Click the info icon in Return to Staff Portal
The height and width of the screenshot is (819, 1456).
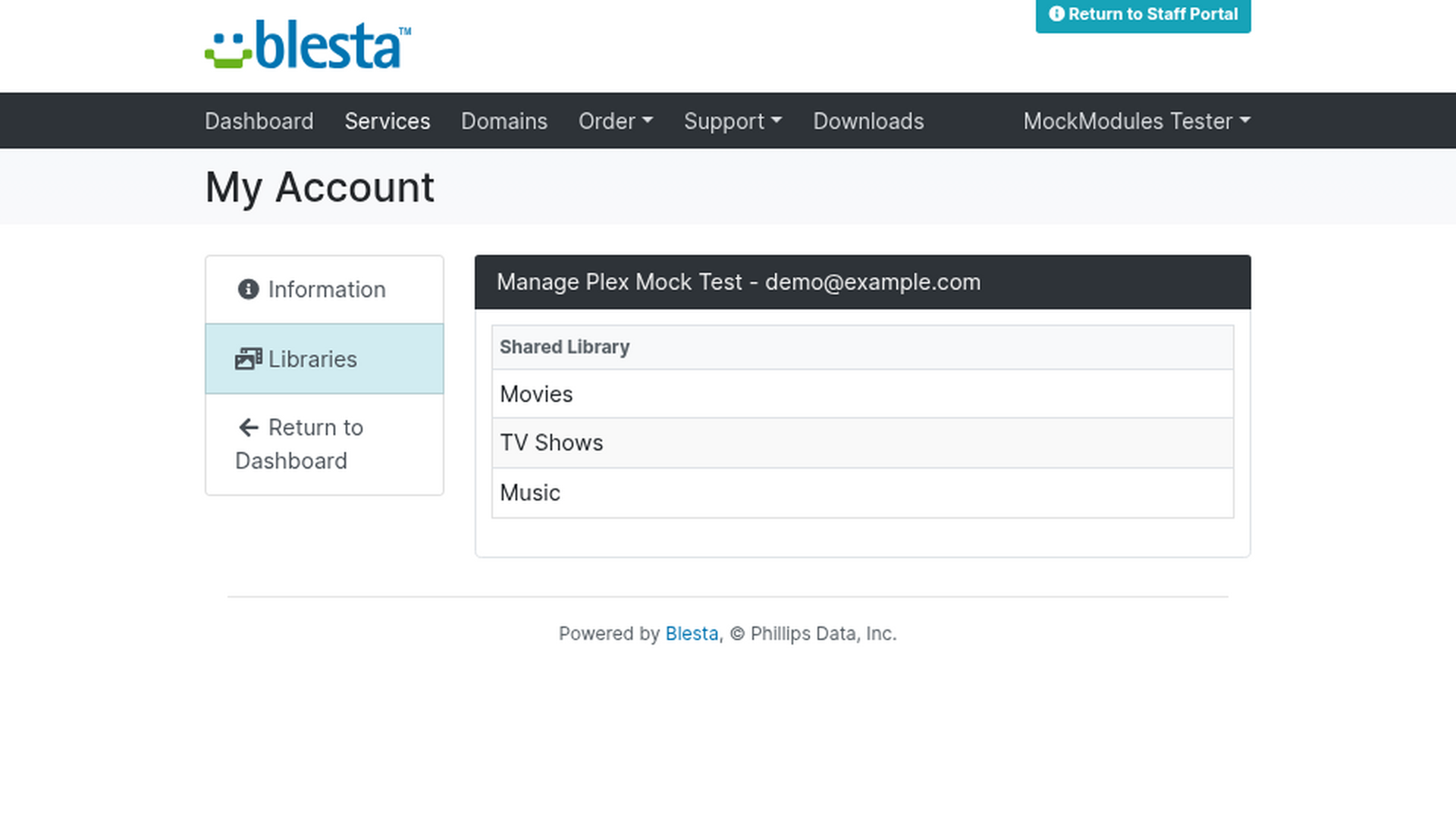pos(1056,14)
